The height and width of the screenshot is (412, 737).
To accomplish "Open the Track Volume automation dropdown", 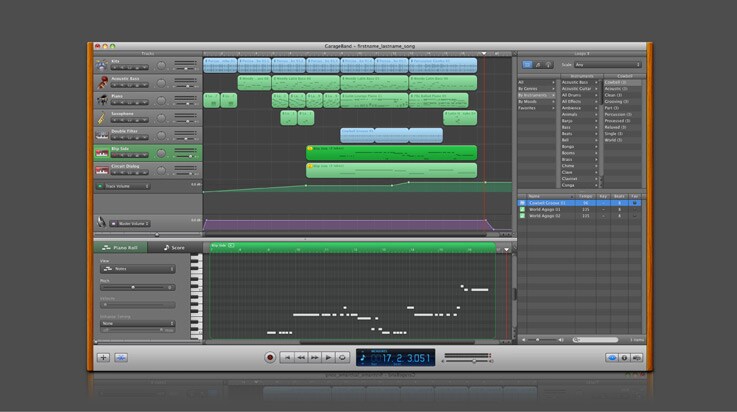I will (x=127, y=186).
